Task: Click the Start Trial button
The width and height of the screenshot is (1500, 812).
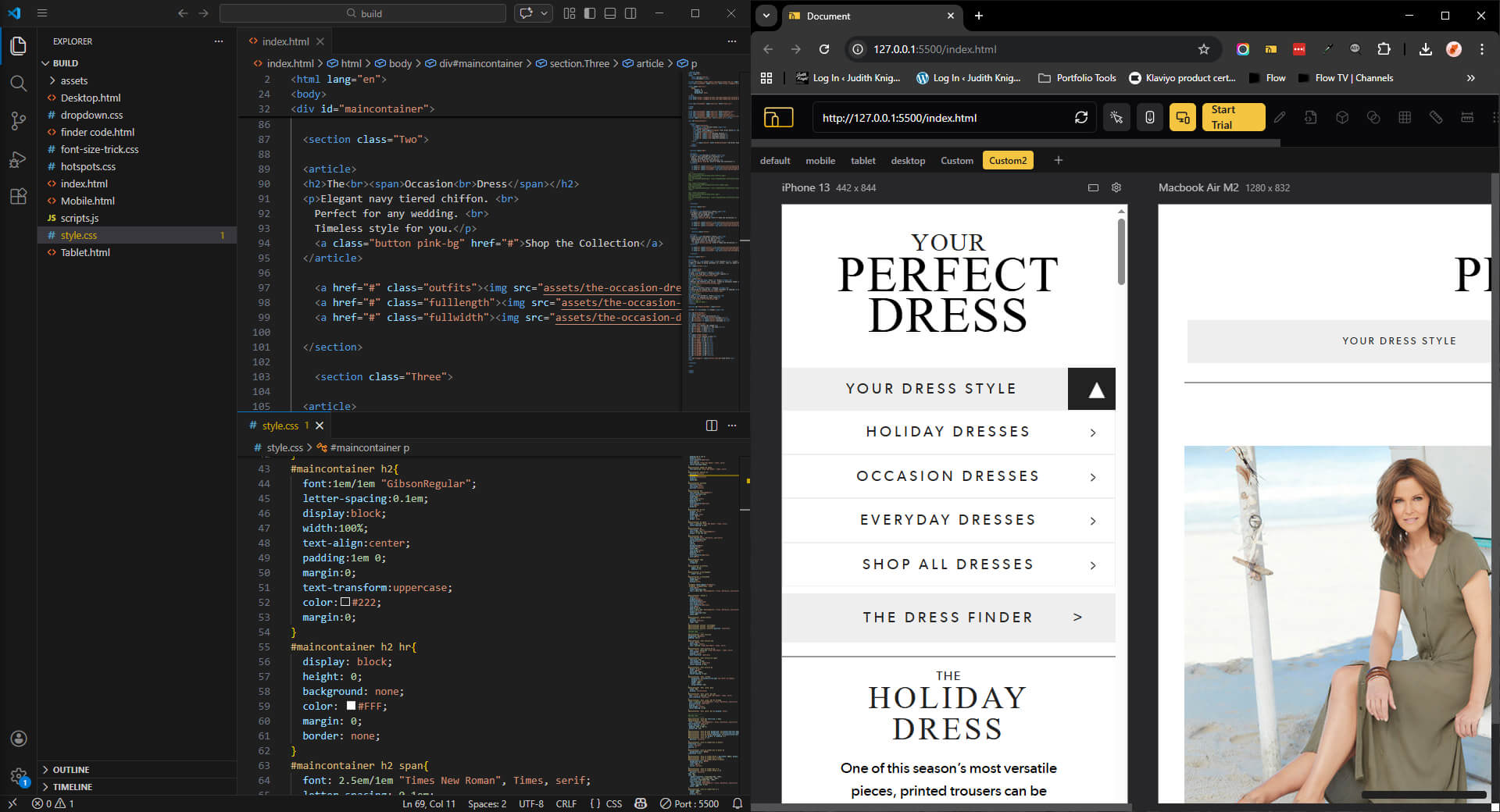Action: click(x=1232, y=117)
